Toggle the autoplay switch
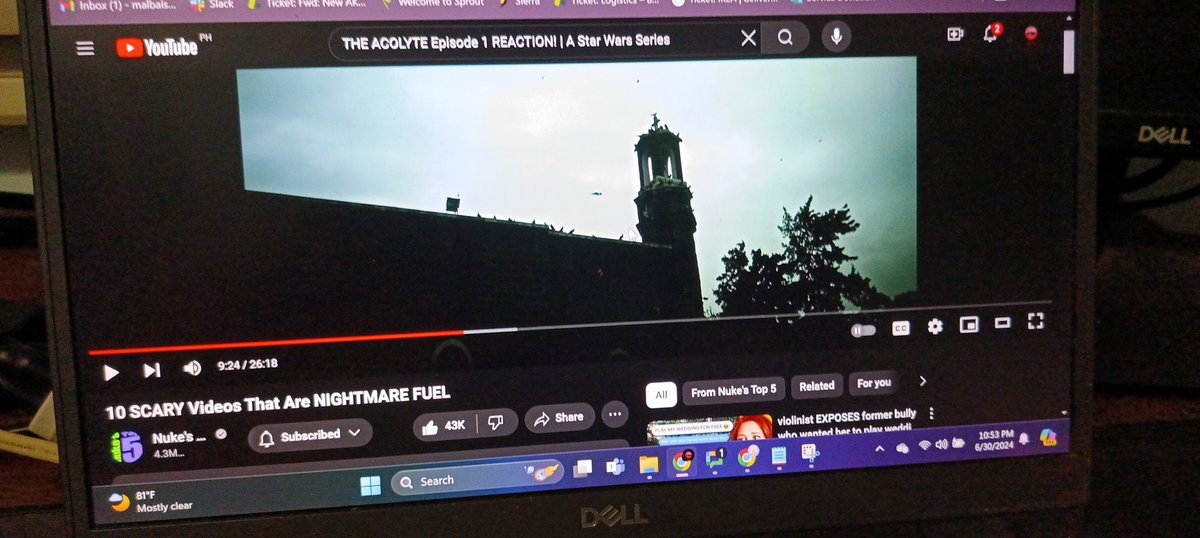Viewport: 1200px width, 538px height. (862, 329)
